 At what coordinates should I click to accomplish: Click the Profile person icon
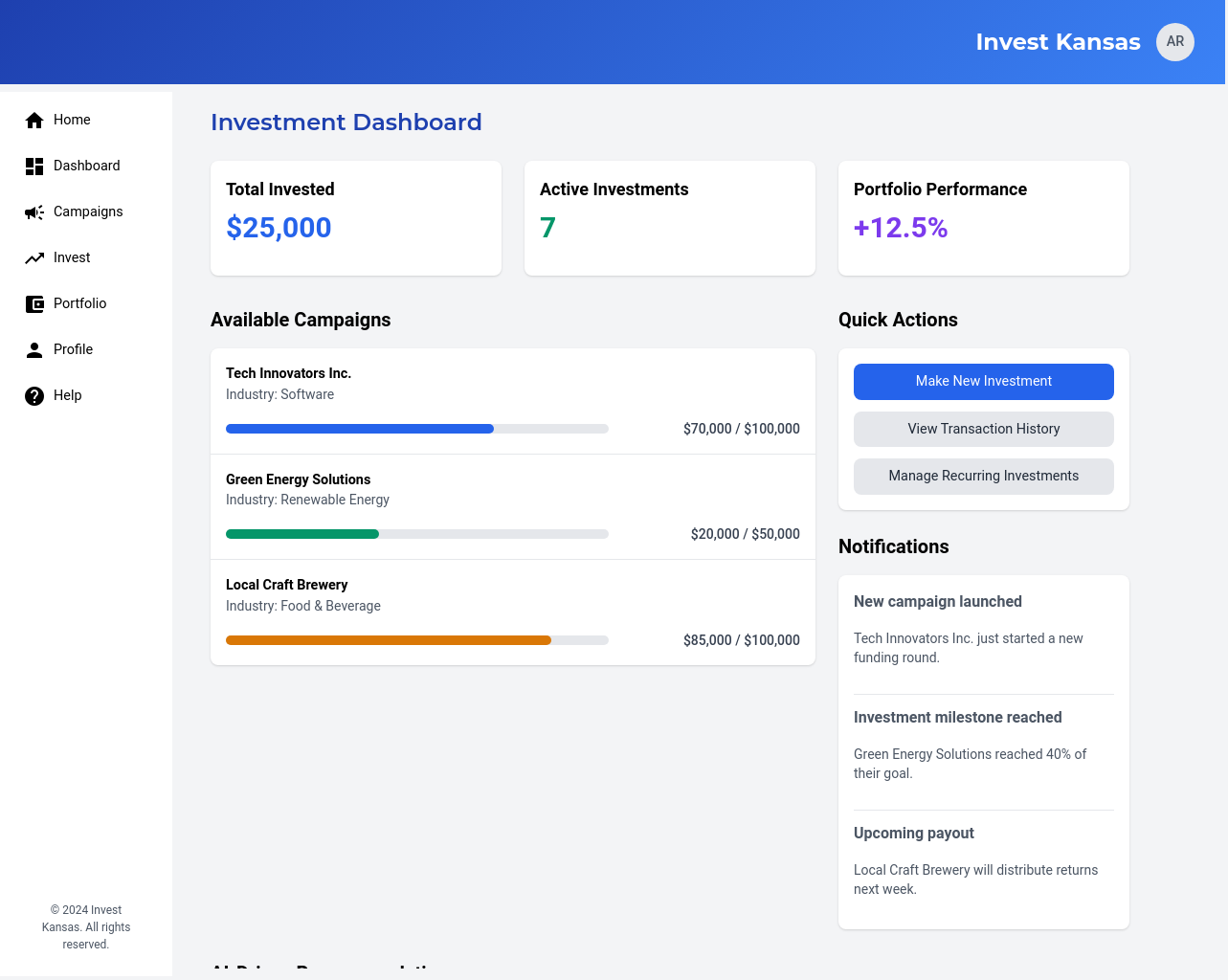(34, 350)
